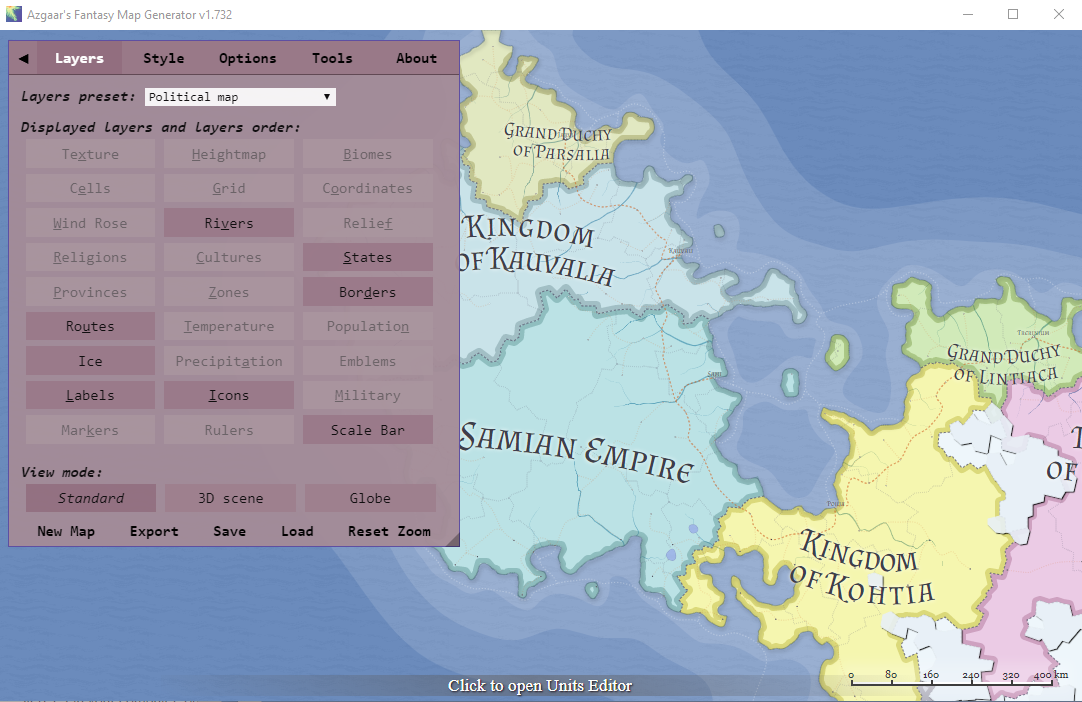
Task: Open the Tools tab
Action: point(332,59)
